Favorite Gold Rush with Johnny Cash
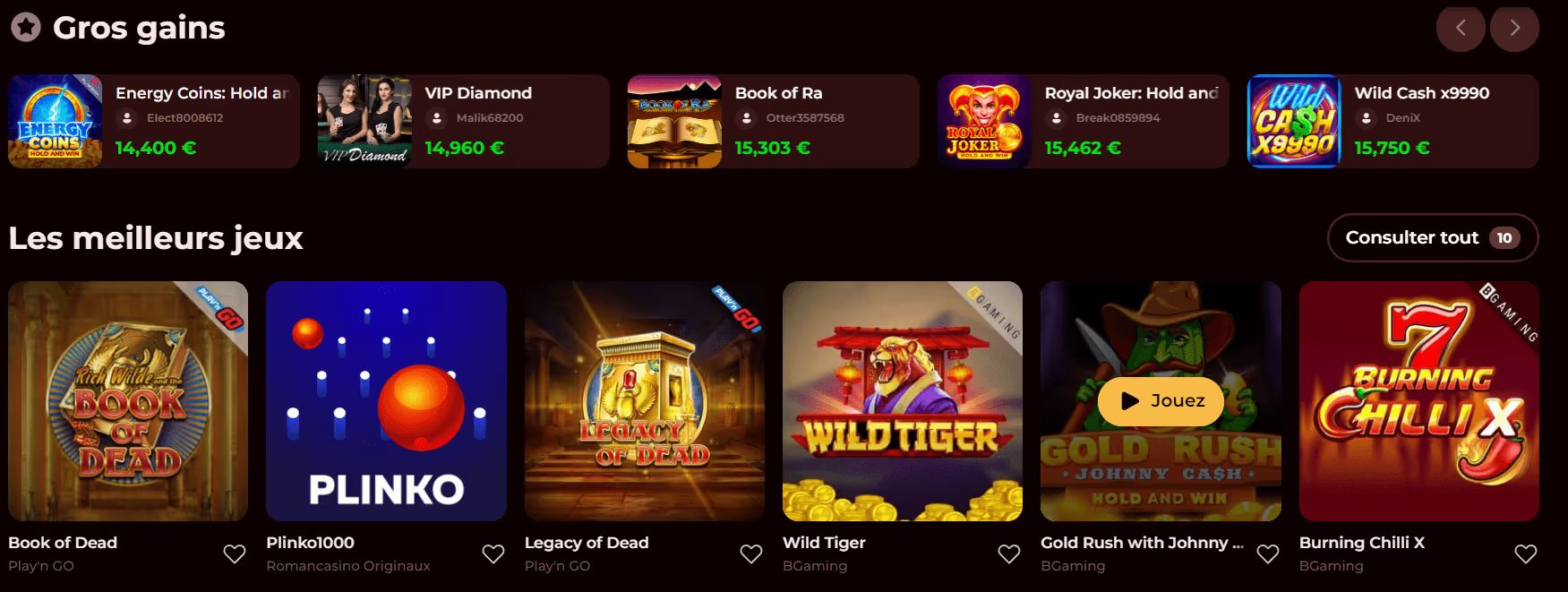 (x=1268, y=554)
